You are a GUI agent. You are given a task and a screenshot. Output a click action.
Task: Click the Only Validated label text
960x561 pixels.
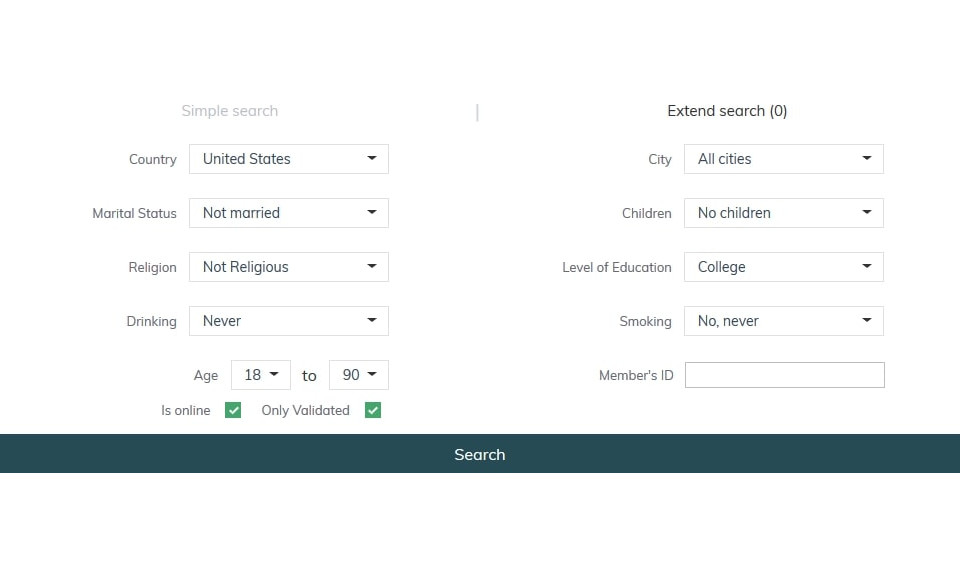pyautogui.click(x=305, y=410)
